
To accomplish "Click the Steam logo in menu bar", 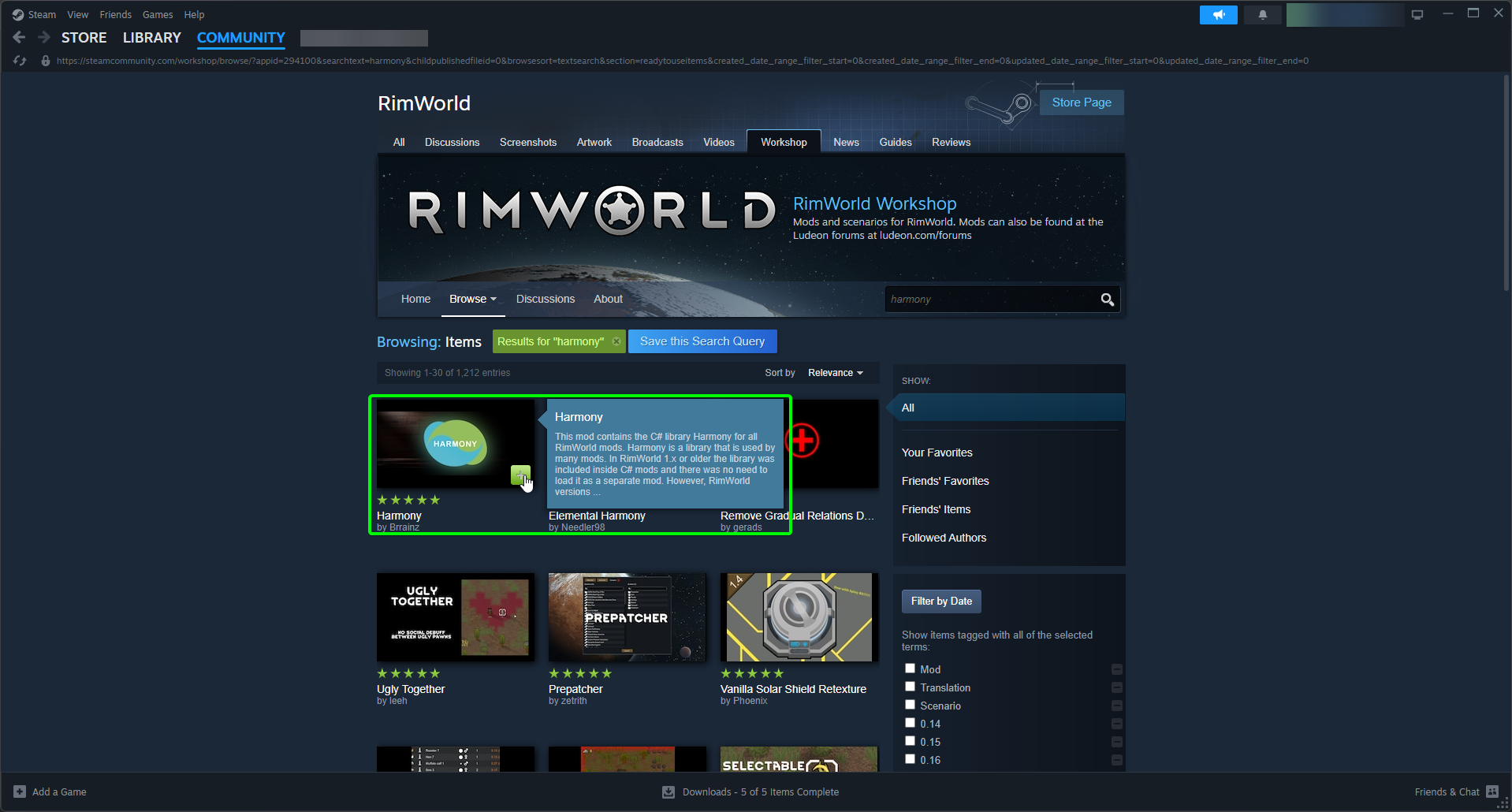I will [x=17, y=14].
